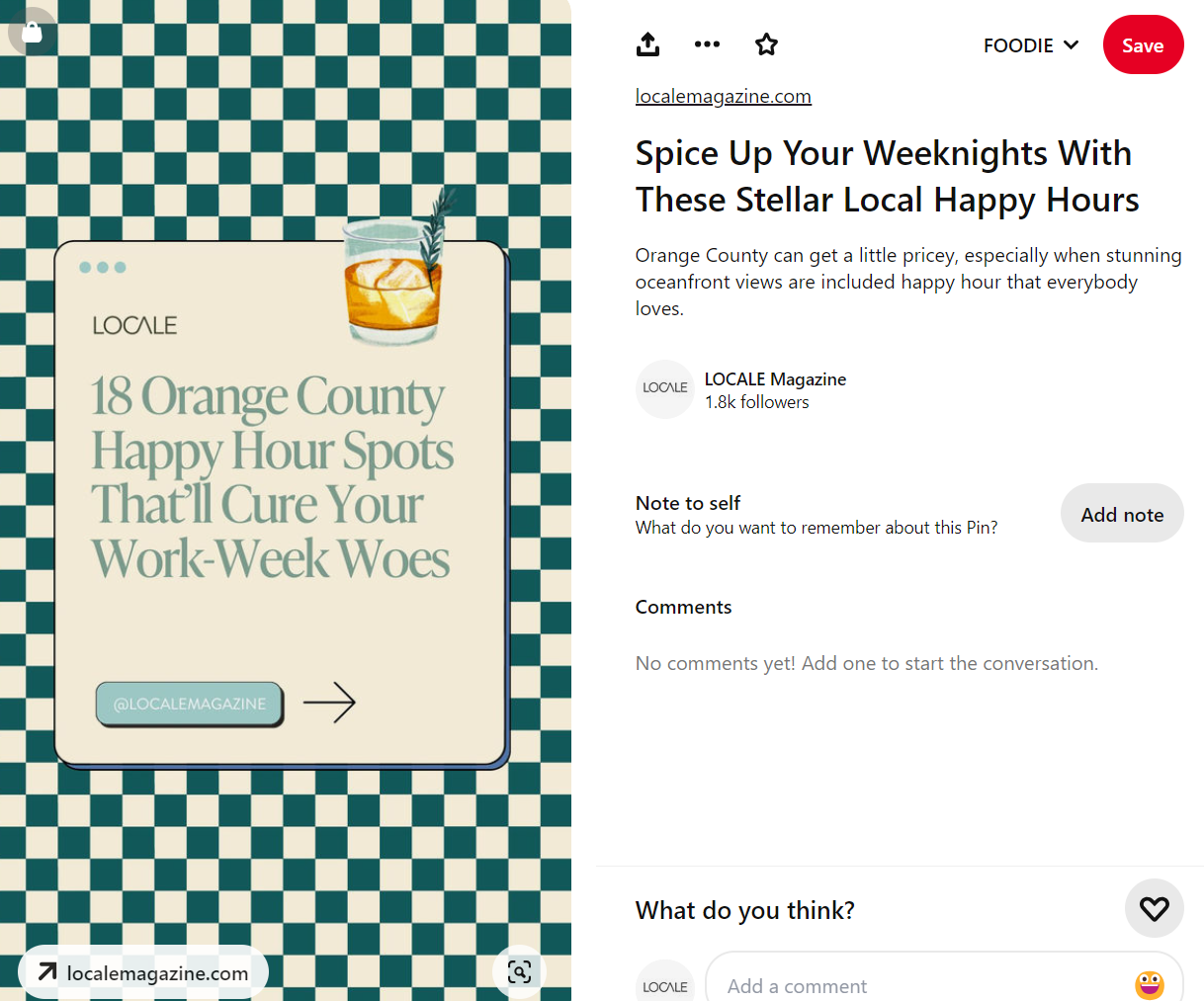The width and height of the screenshot is (1204, 1001).
Task: Click the localemagazine.com arrow button on image
Action: pyautogui.click(x=143, y=972)
